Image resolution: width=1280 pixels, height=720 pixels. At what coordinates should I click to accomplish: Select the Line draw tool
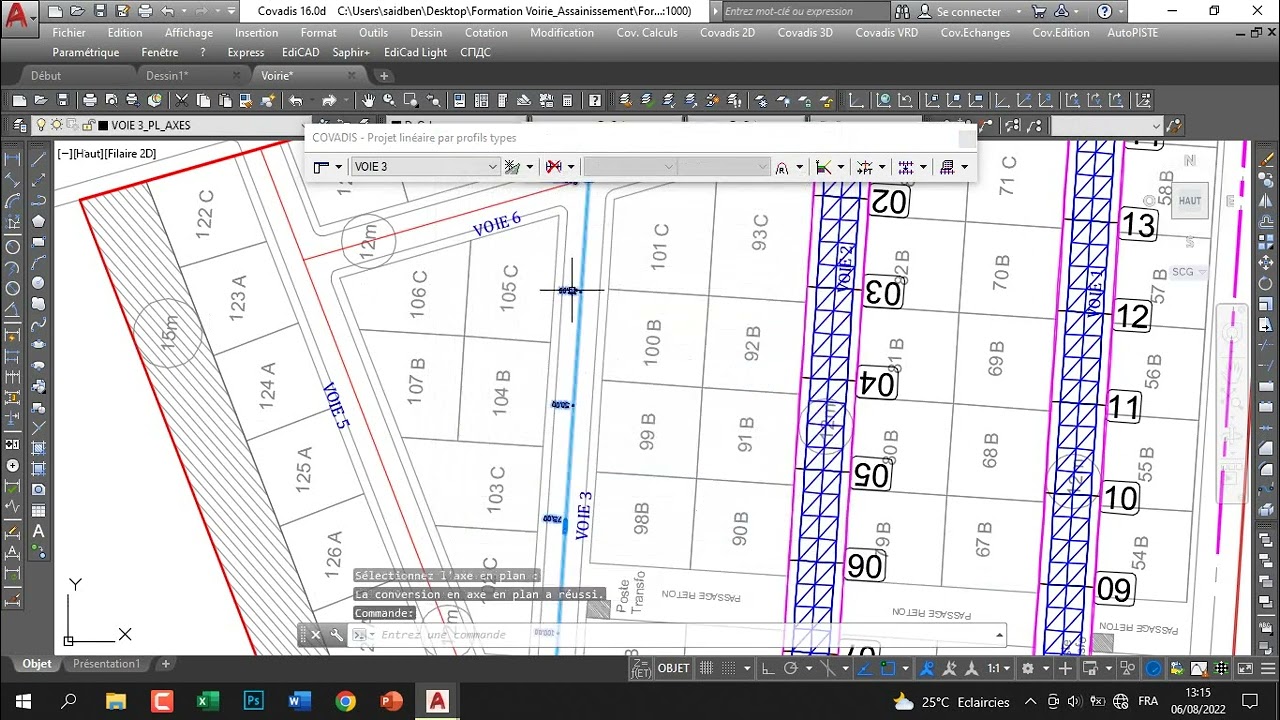point(38,158)
